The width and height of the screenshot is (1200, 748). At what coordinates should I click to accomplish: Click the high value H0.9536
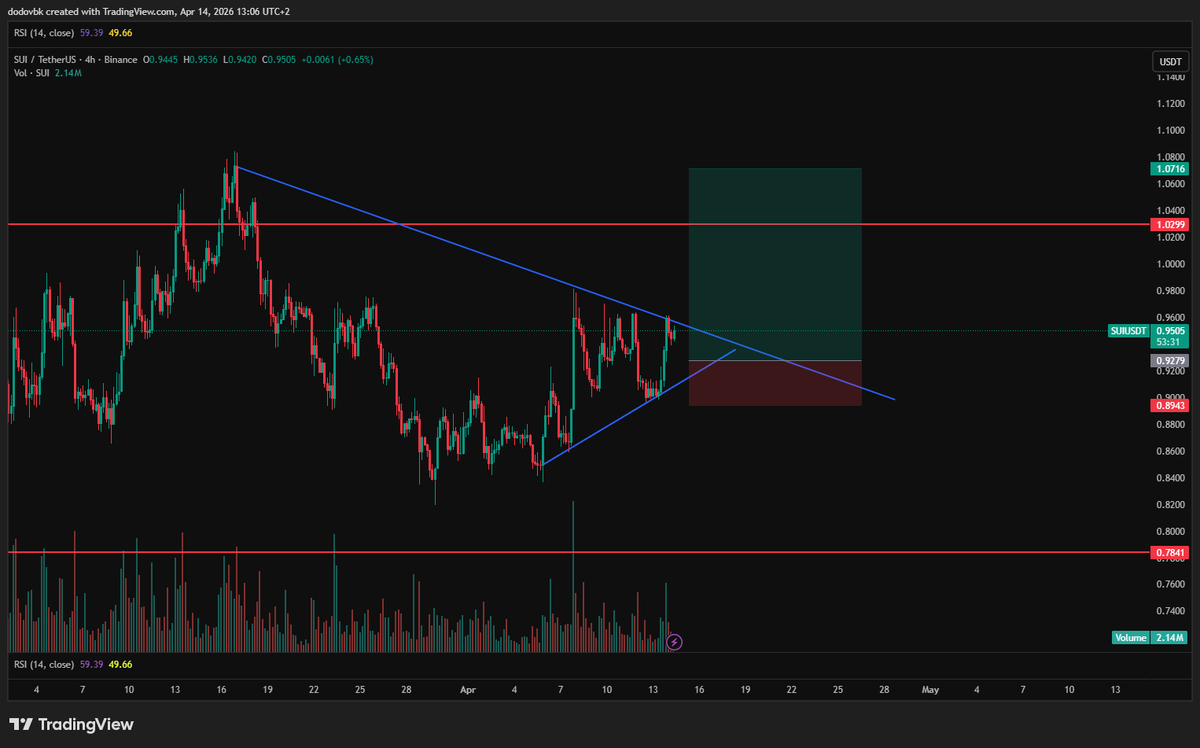(202, 60)
